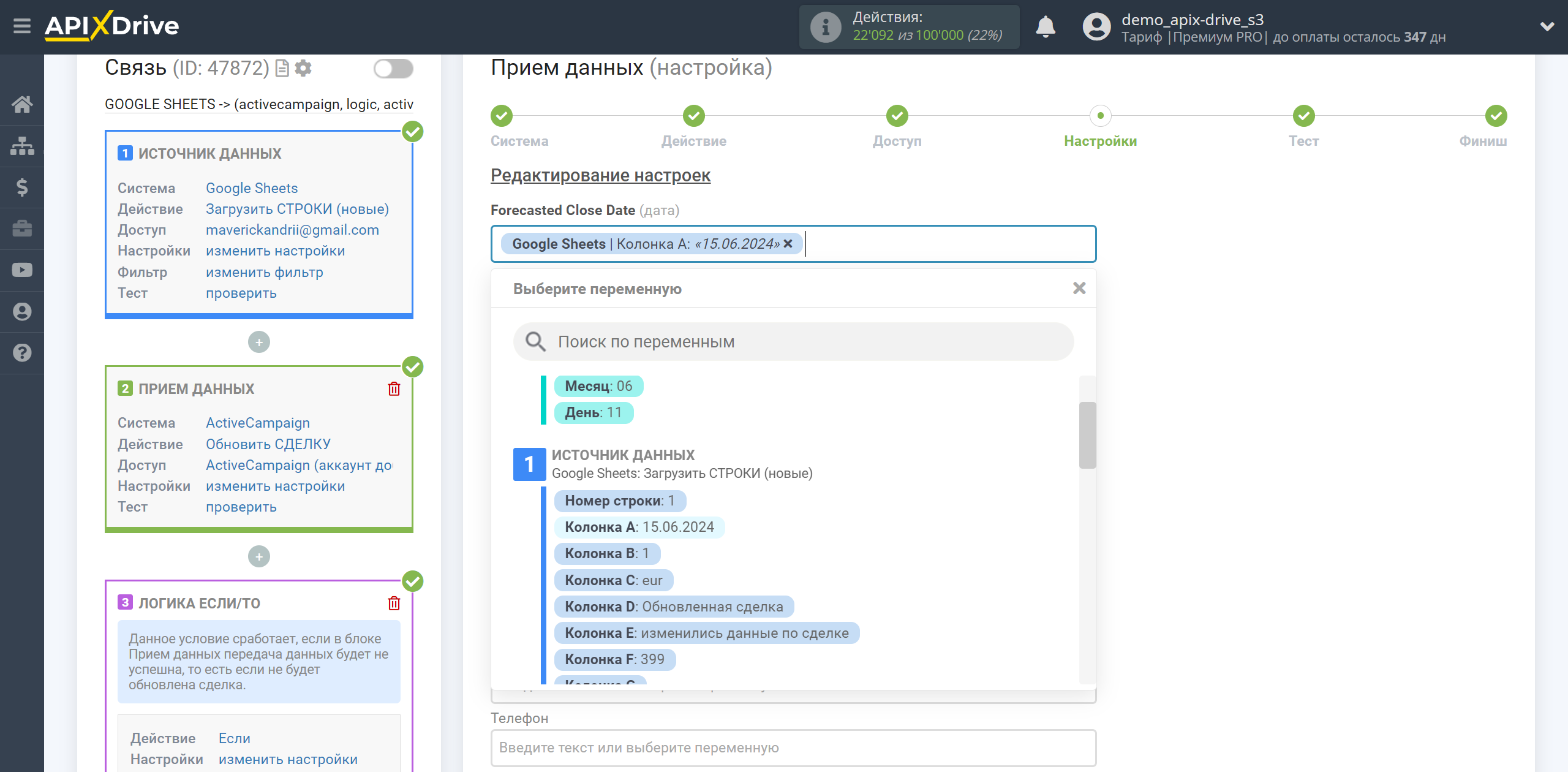Viewport: 1568px width, 772px height.
Task: Select variable Колонка F: 399
Action: click(x=615, y=659)
